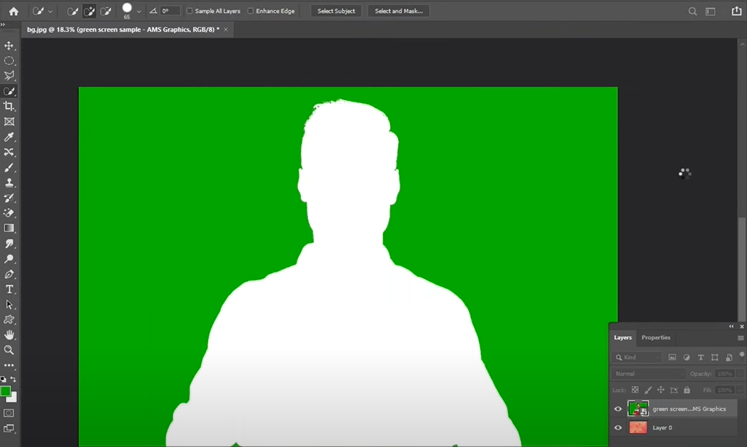Toggle lock transparent pixels

(x=635, y=390)
